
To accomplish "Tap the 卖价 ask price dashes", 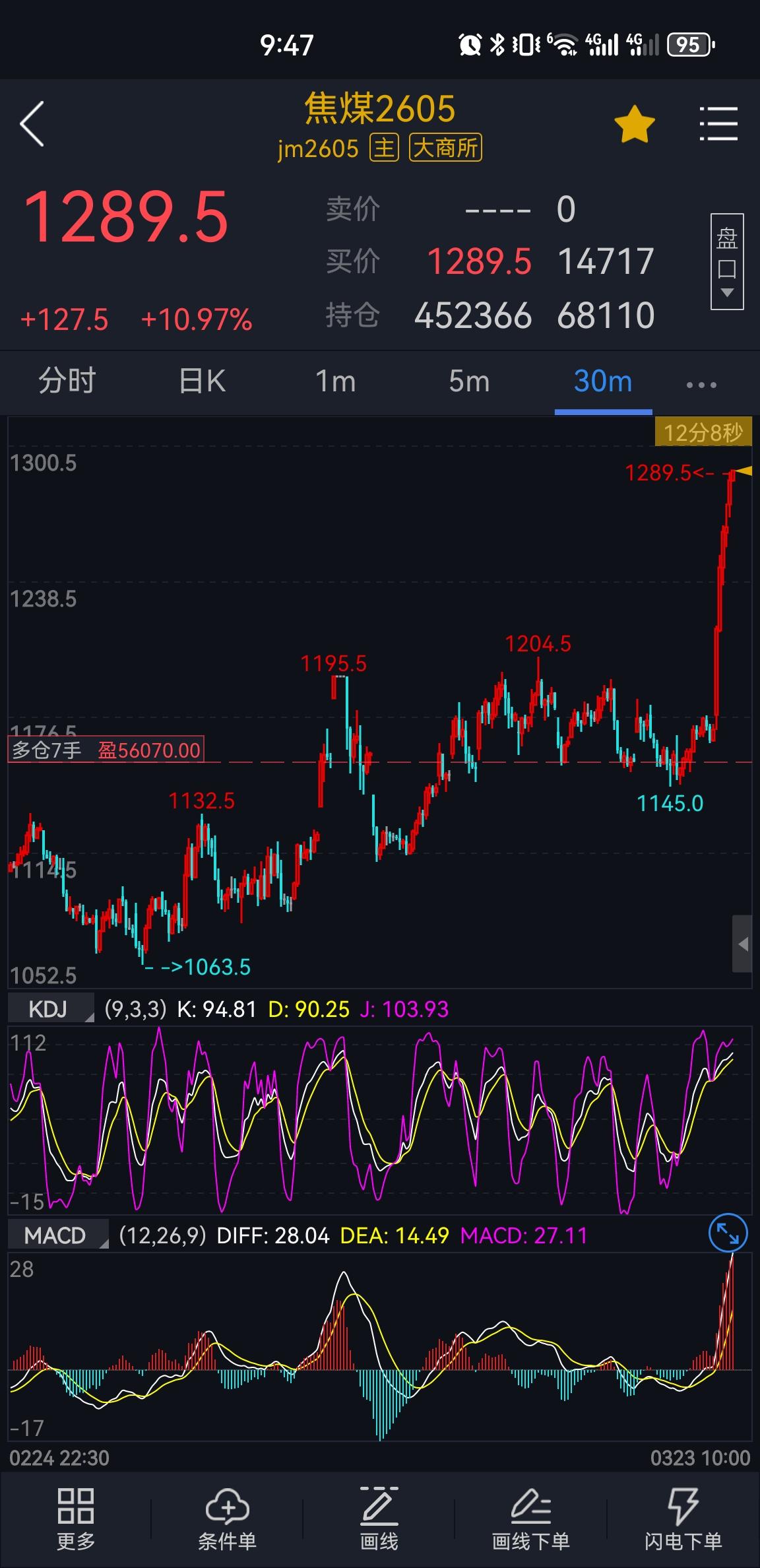I will click(x=497, y=211).
